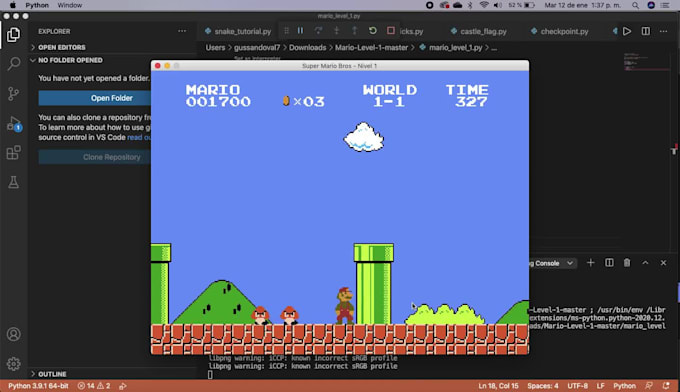
Task: Step over in the debug toolbar
Action: [318, 31]
